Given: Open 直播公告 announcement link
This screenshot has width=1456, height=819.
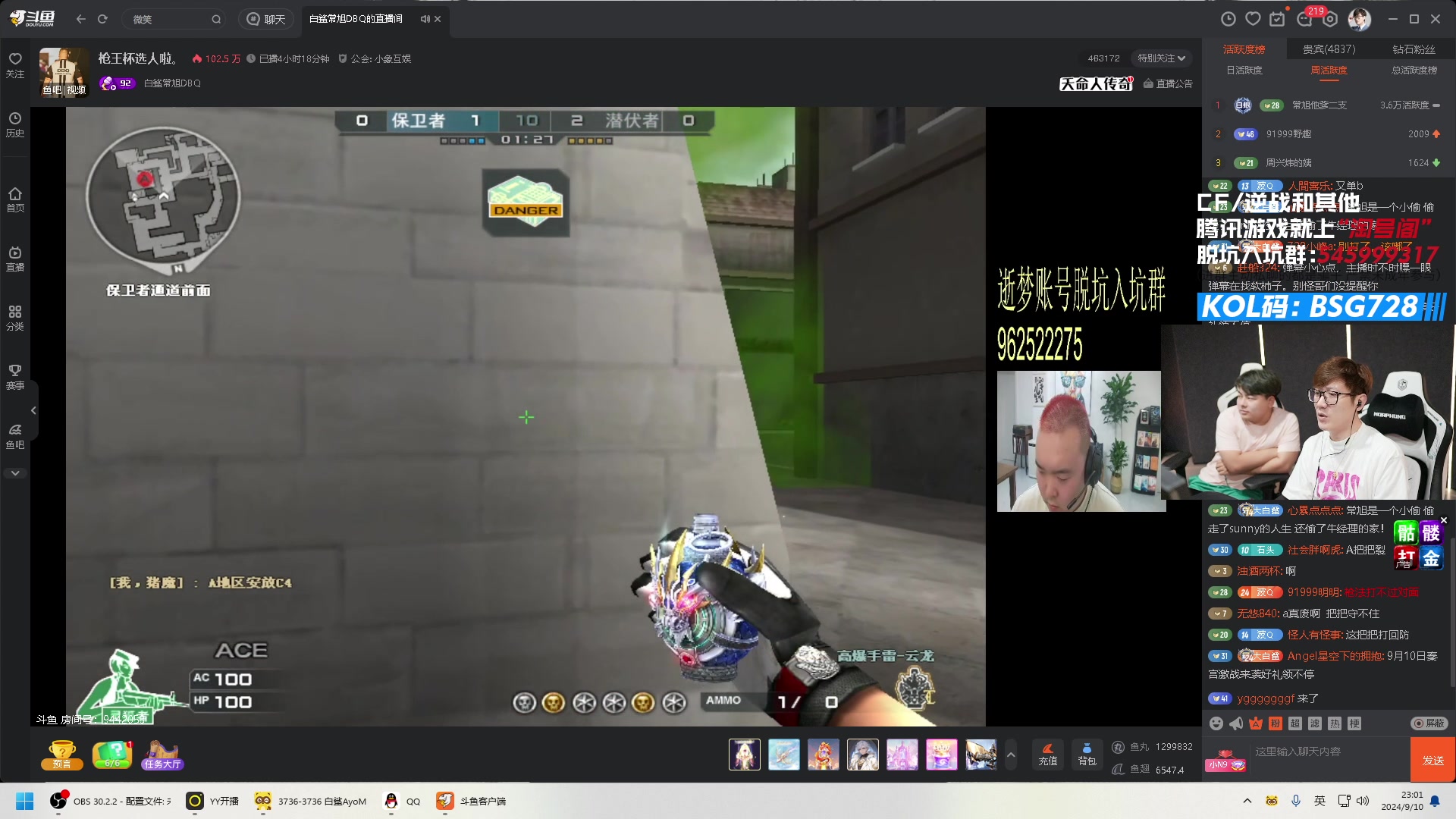Looking at the screenshot, I should coord(1169,83).
